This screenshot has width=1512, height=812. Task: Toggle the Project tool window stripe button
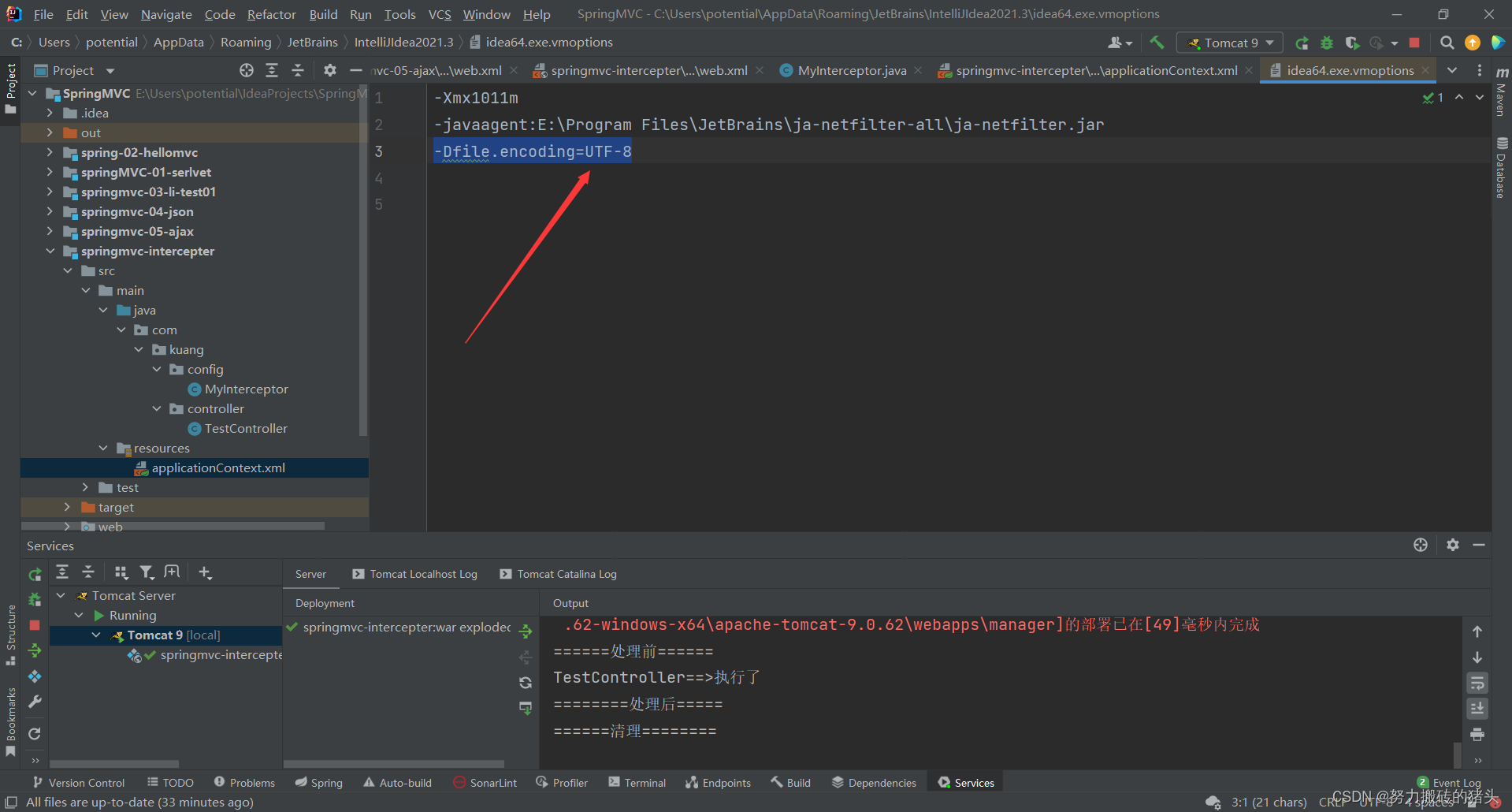point(10,88)
